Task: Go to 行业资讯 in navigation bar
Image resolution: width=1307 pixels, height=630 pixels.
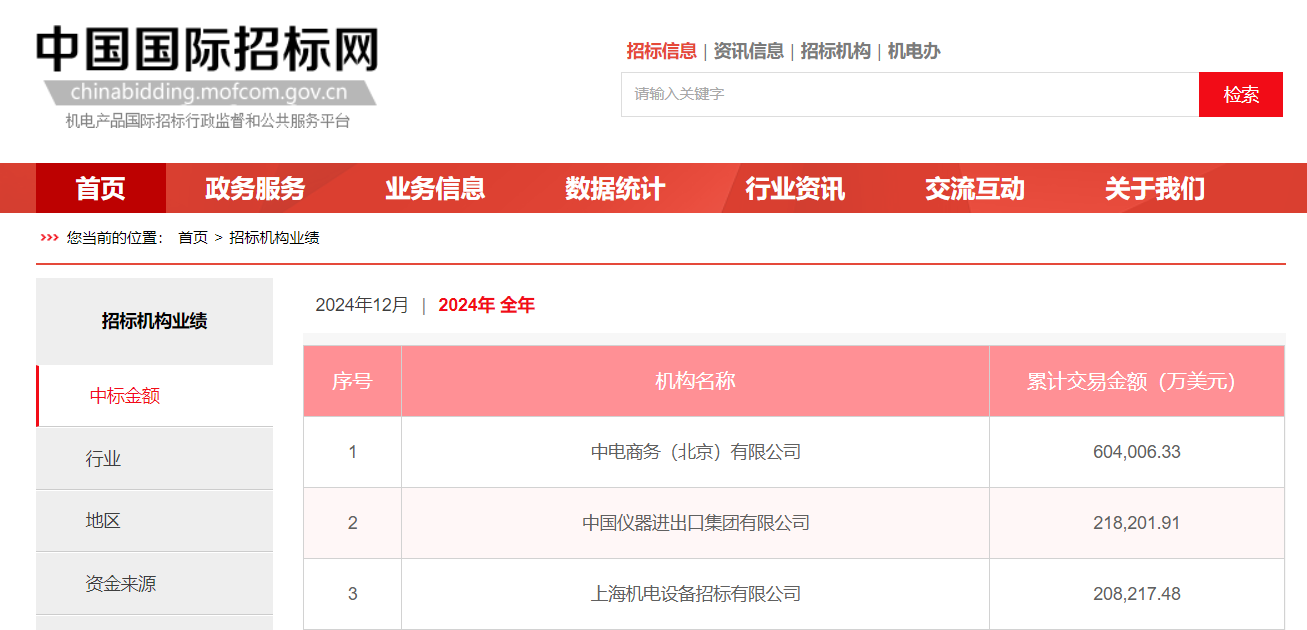Action: point(795,188)
